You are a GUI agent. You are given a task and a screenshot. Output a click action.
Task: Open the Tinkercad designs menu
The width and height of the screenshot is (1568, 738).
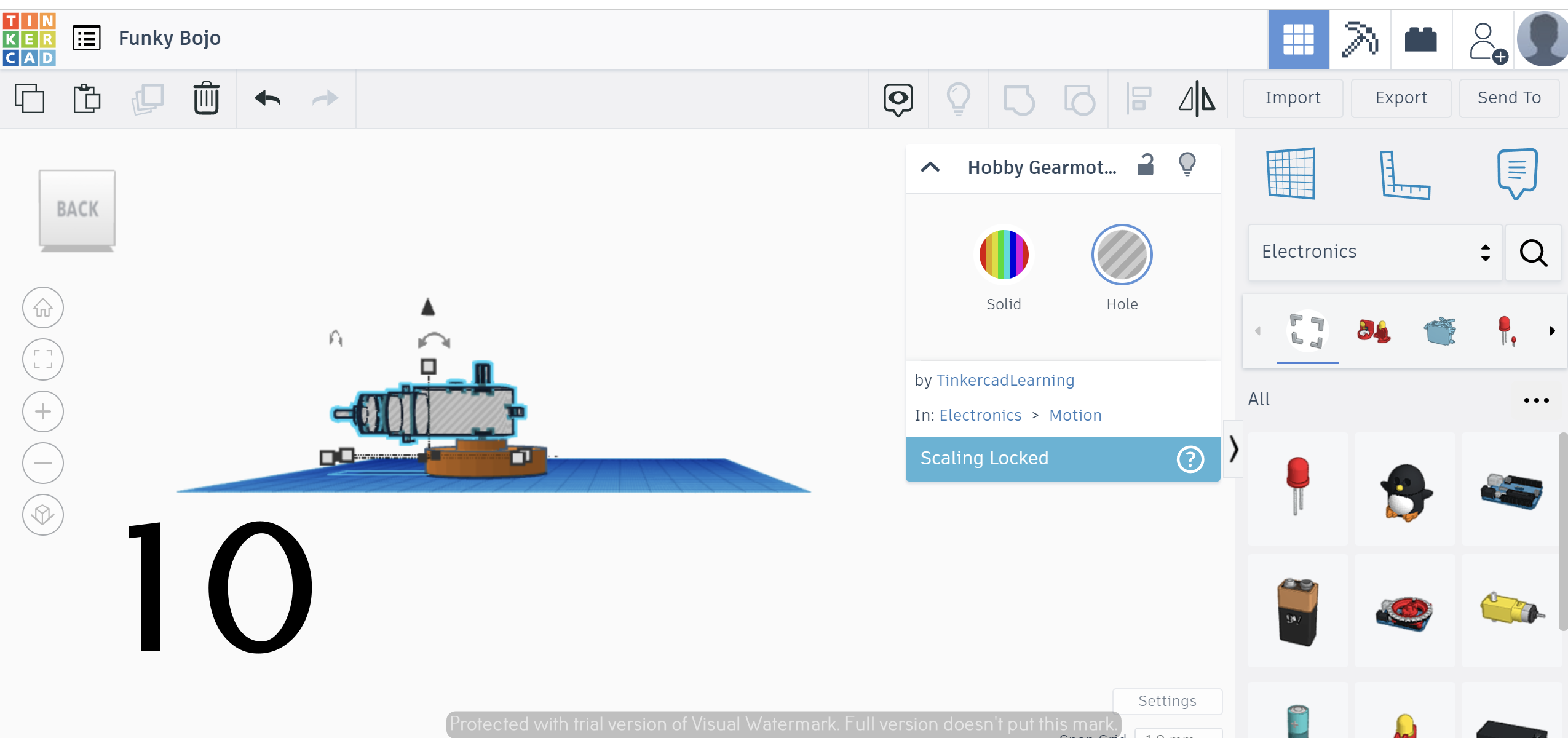(x=86, y=38)
